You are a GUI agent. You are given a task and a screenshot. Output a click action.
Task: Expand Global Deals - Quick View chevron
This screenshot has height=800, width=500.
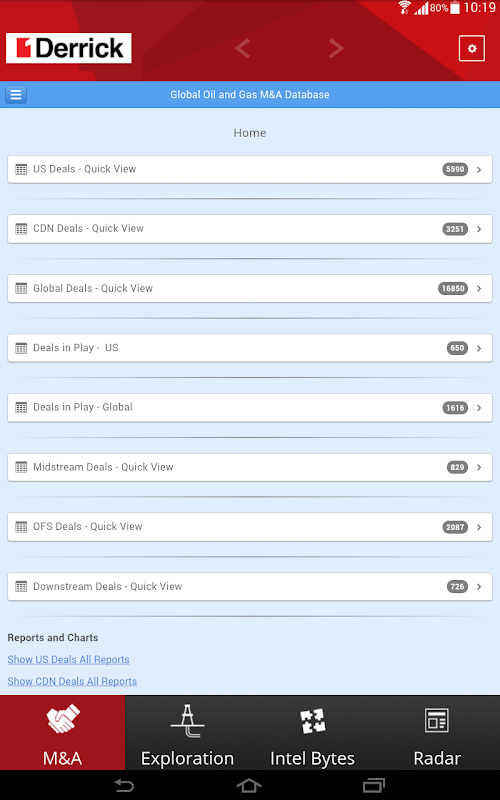[479, 289]
